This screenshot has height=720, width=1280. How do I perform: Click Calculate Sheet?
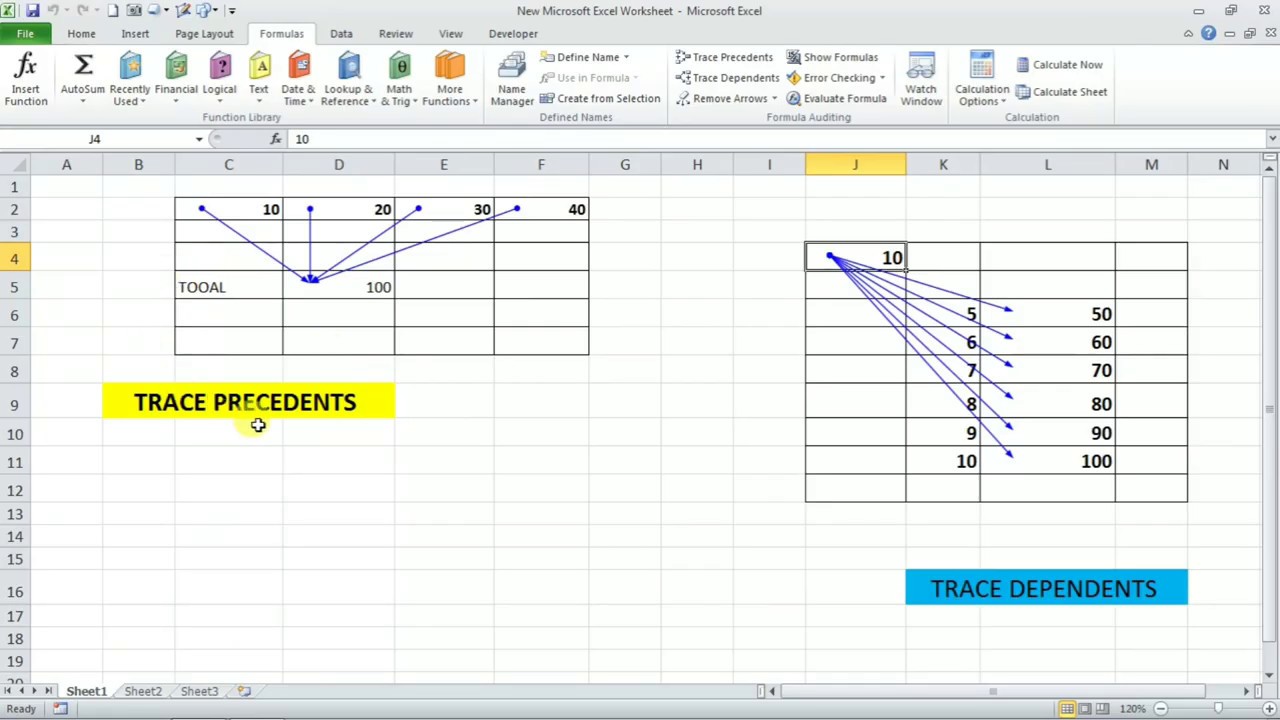tap(1061, 91)
